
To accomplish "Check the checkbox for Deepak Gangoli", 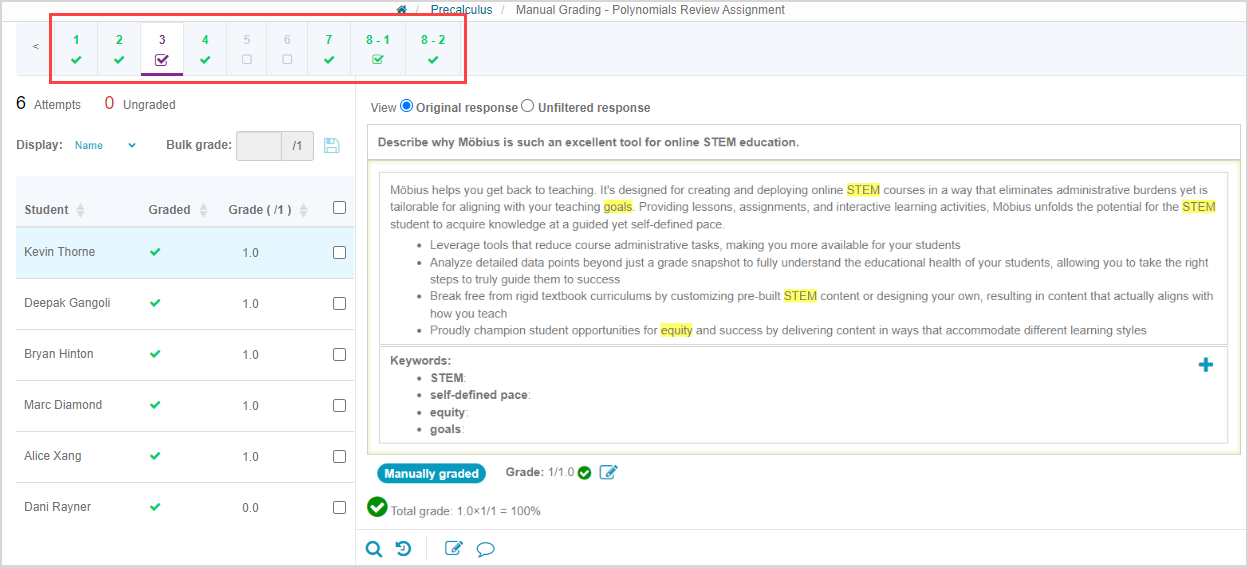I will pos(339,303).
